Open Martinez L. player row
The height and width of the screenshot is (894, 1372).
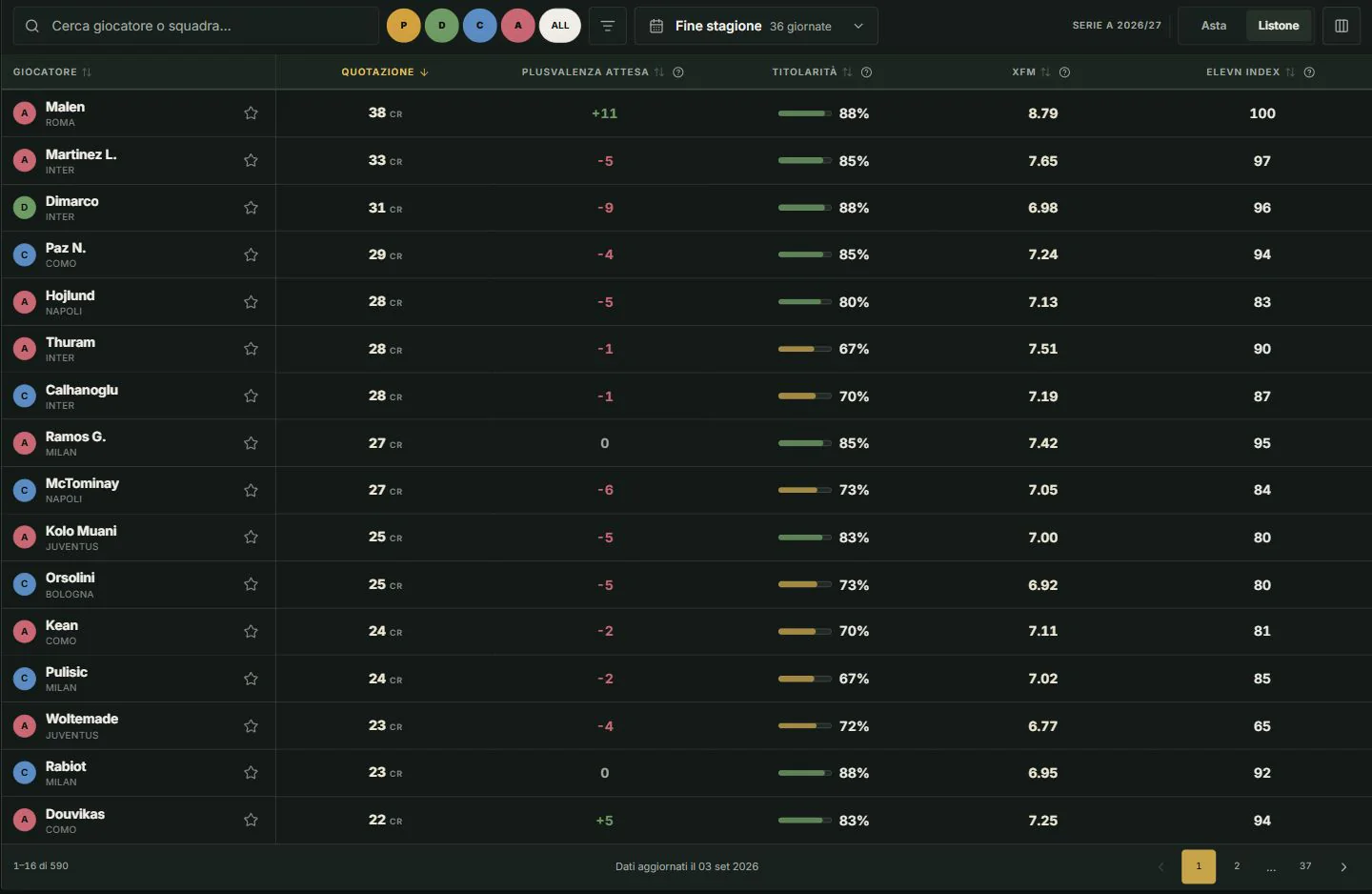pyautogui.click(x=686, y=160)
